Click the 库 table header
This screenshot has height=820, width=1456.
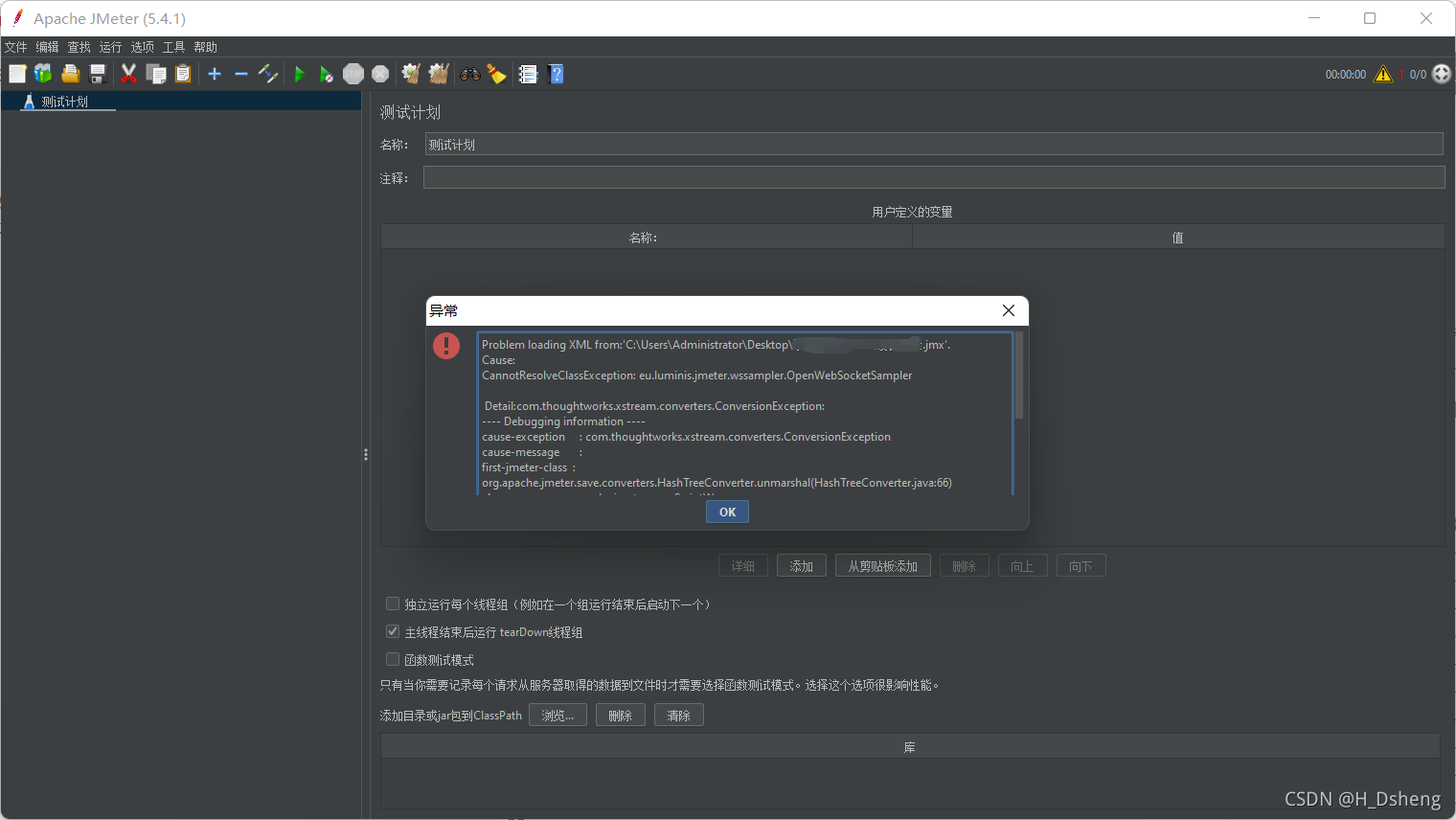pos(910,747)
